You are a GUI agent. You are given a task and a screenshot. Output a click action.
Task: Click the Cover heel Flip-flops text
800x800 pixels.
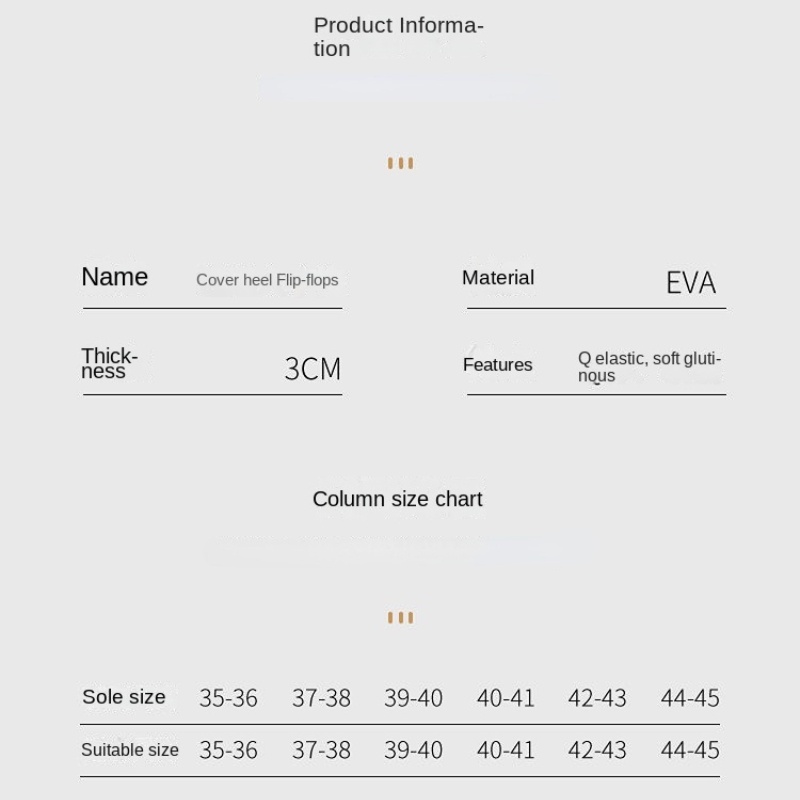coord(267,280)
